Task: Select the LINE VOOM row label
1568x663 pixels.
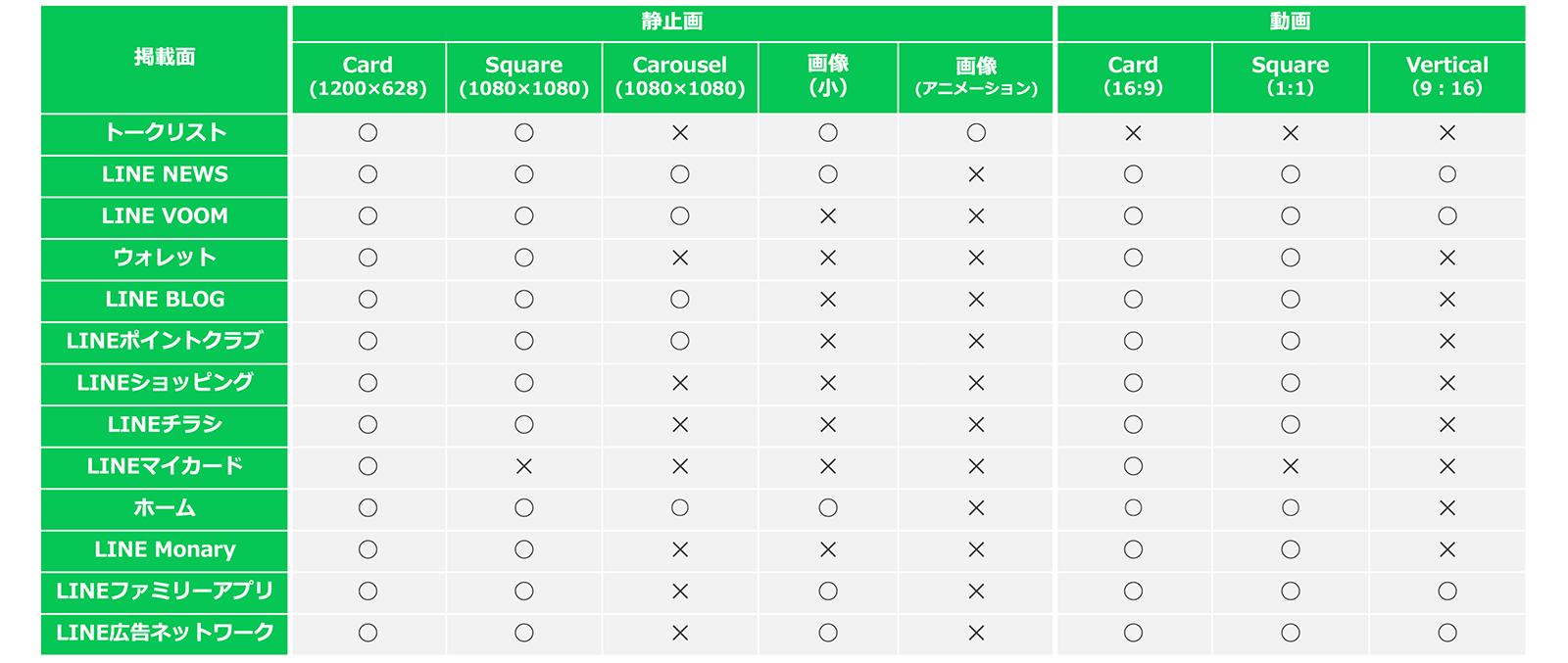Action: tap(165, 216)
